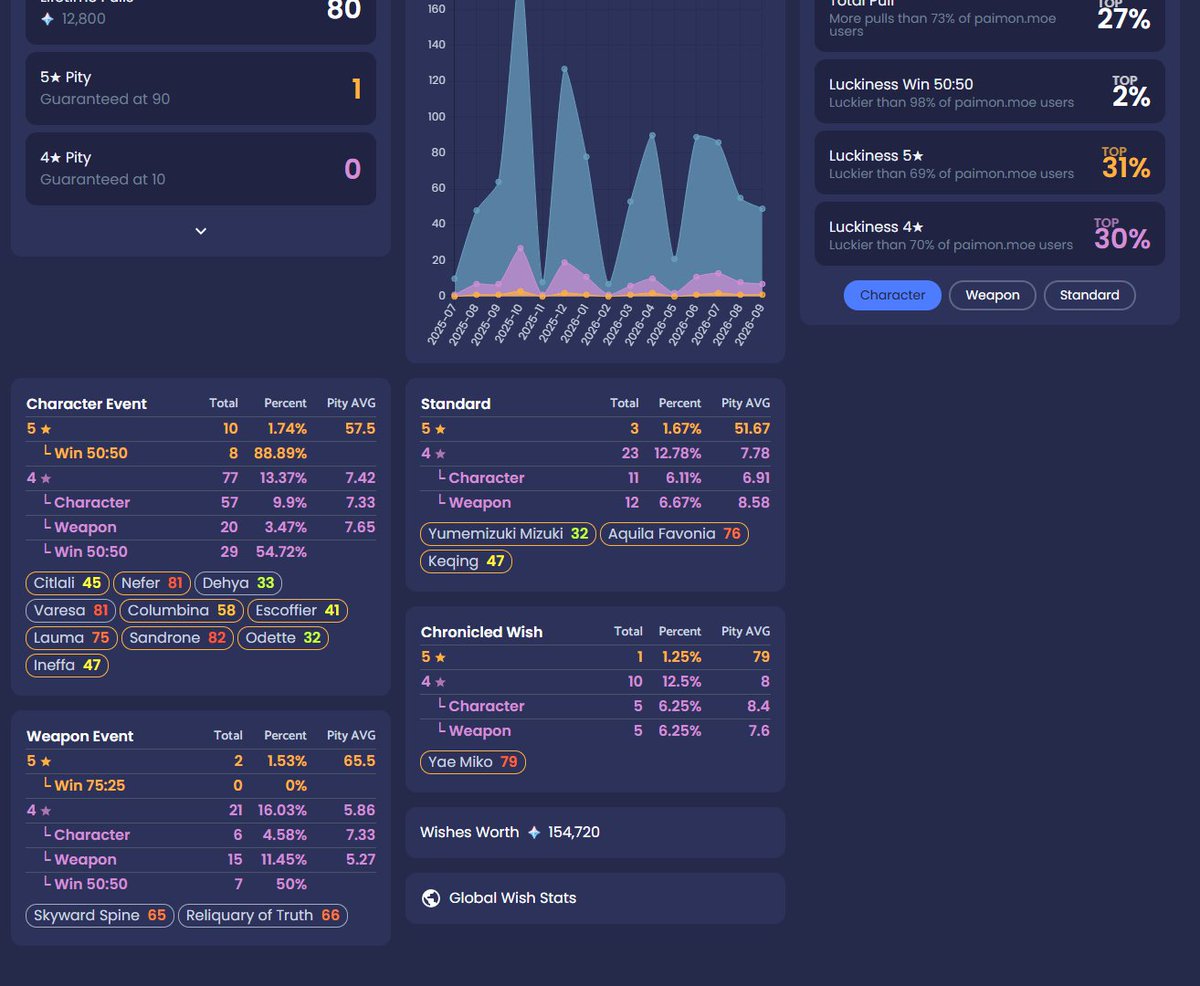Click the Chronicled Wish heading
The image size is (1200, 986).
(x=482, y=632)
